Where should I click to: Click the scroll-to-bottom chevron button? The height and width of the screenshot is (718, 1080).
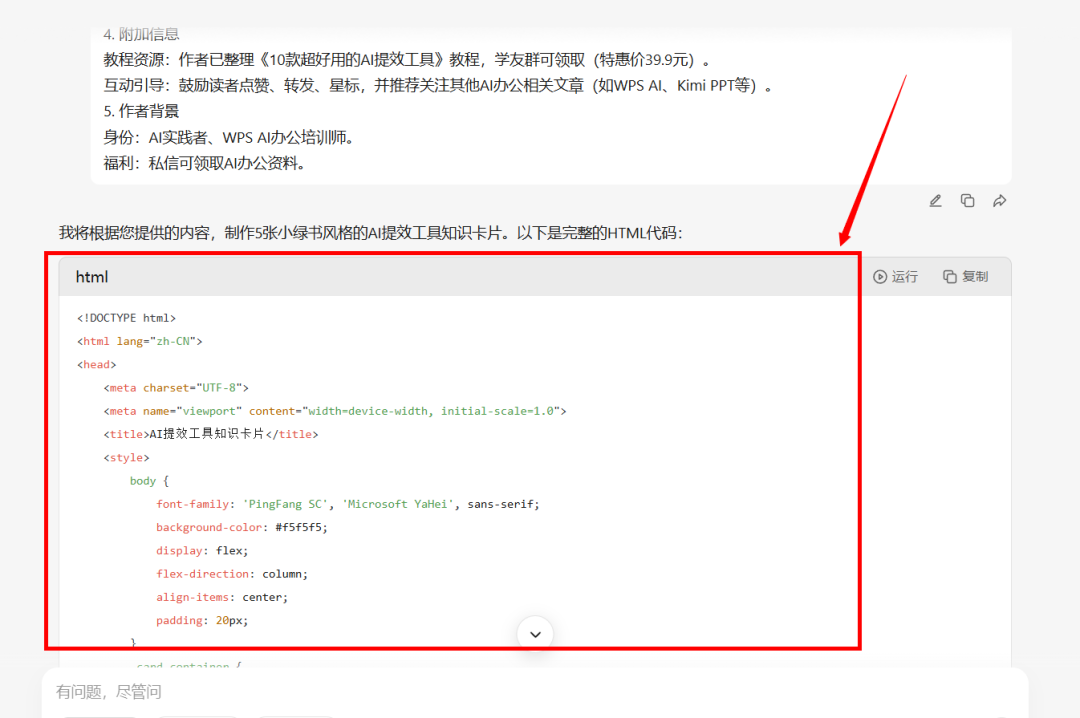(535, 634)
